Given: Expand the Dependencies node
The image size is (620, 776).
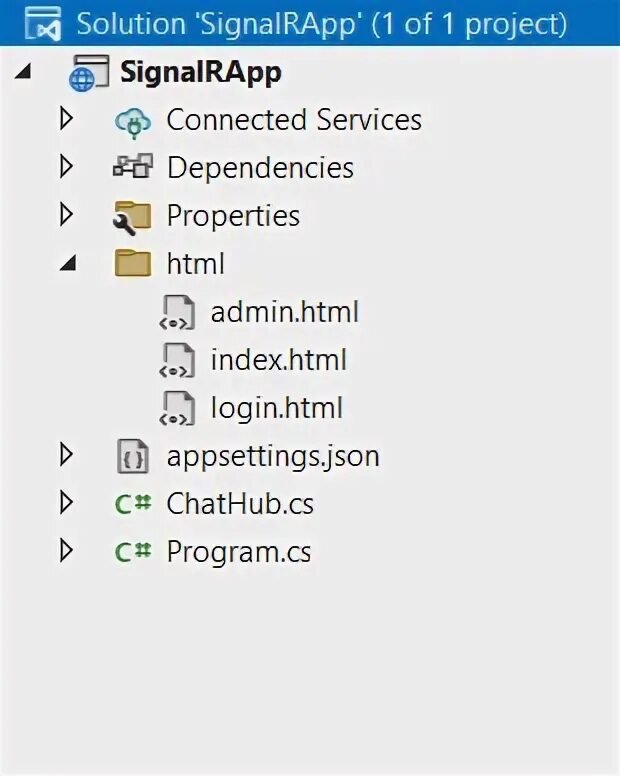Looking at the screenshot, I should pos(66,167).
